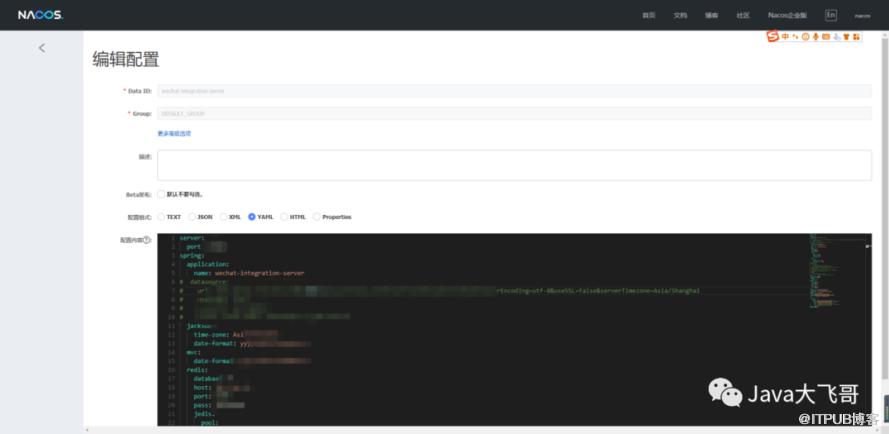Open the 文档 docs menu item
Screen dimensions: 889x434
[x=680, y=15]
